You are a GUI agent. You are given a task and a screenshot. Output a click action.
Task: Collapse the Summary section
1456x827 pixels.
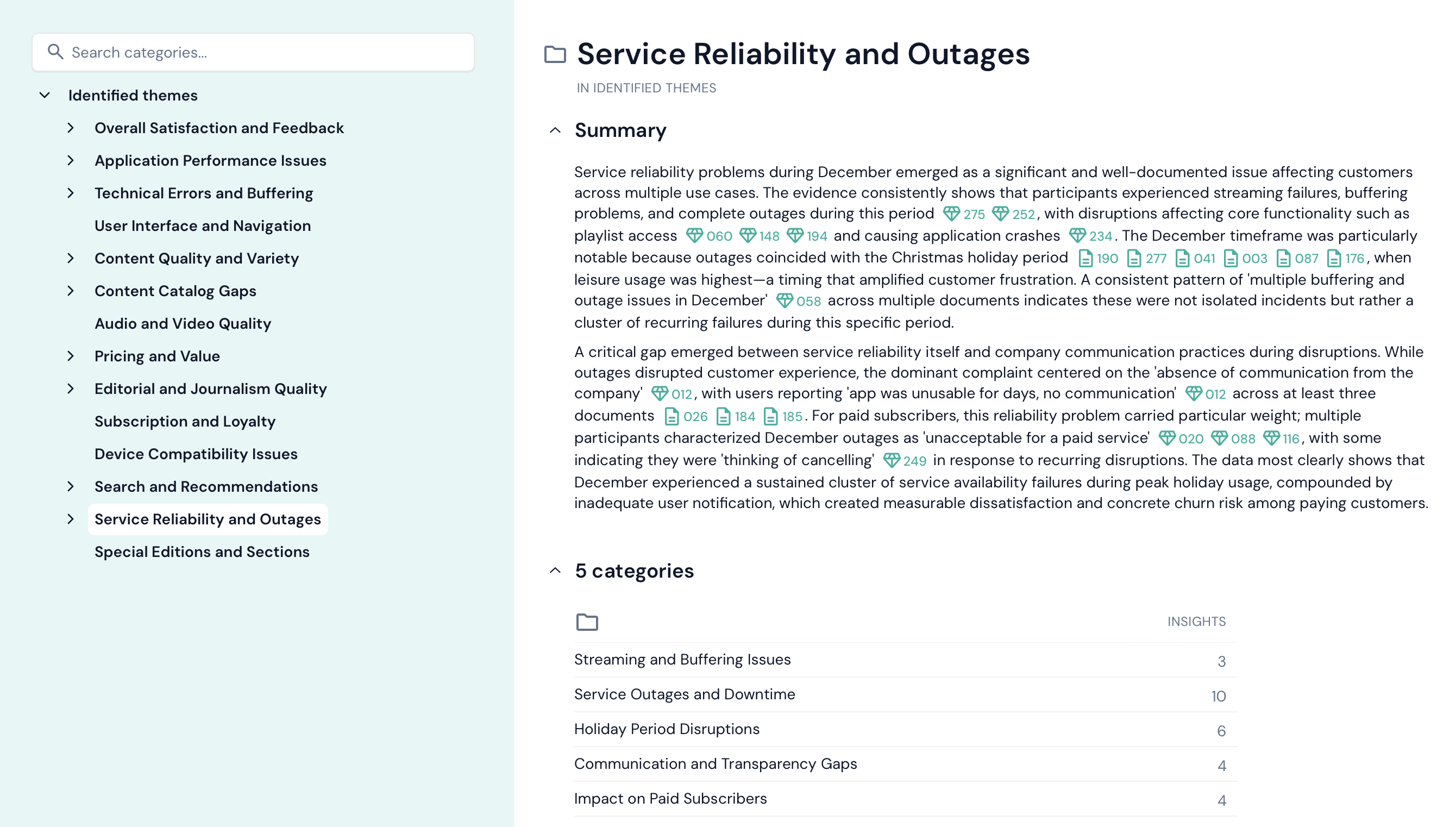point(555,130)
